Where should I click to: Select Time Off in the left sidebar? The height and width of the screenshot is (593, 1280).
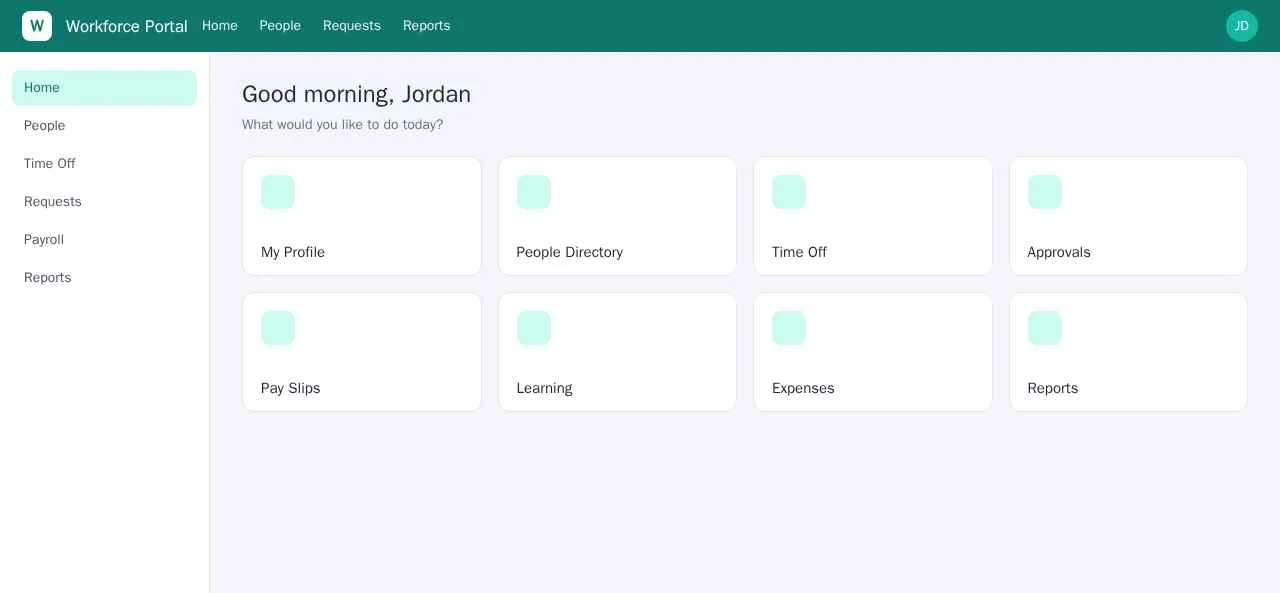tap(104, 164)
